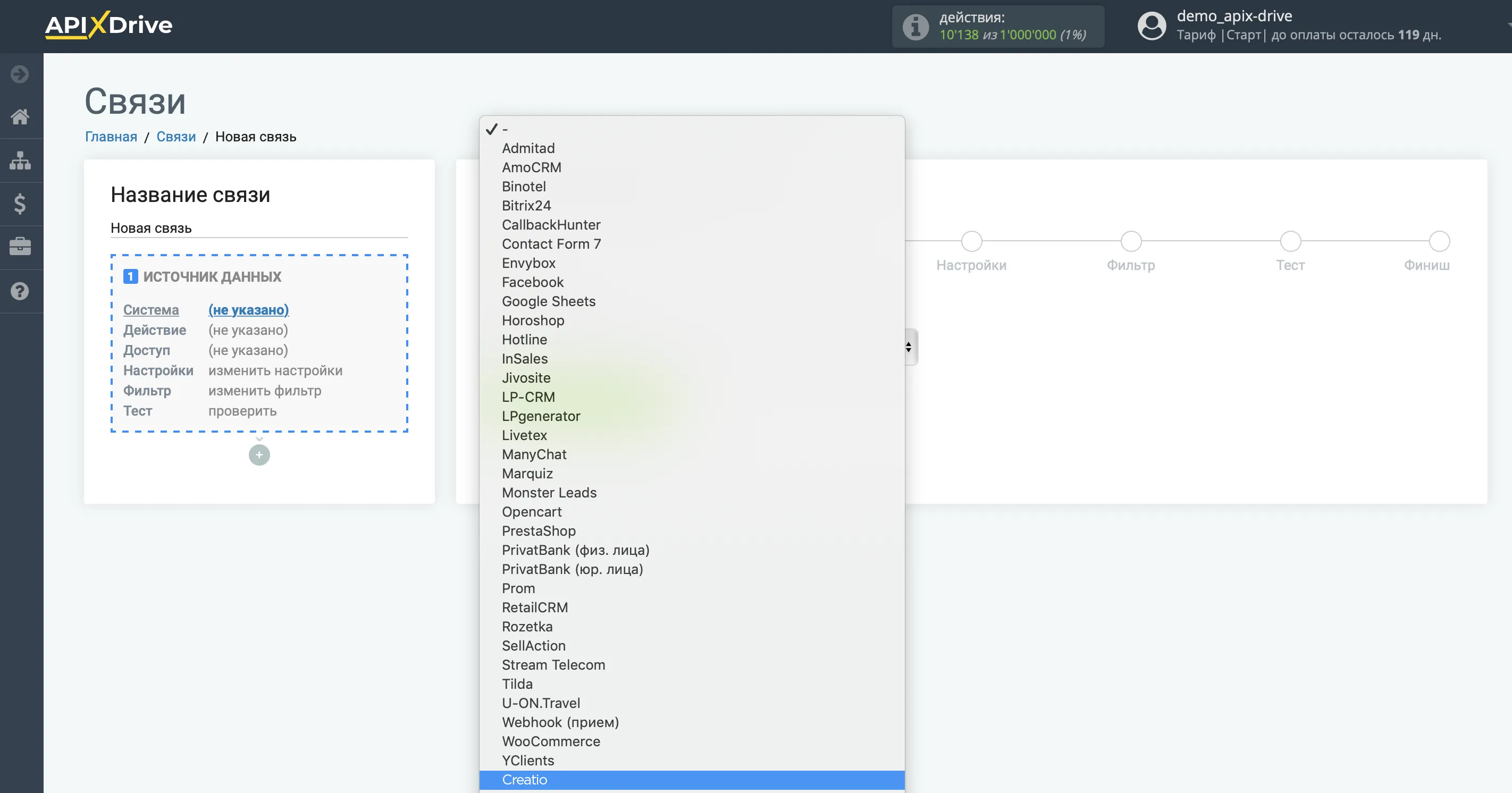Click the (не указано) system link

248,310
